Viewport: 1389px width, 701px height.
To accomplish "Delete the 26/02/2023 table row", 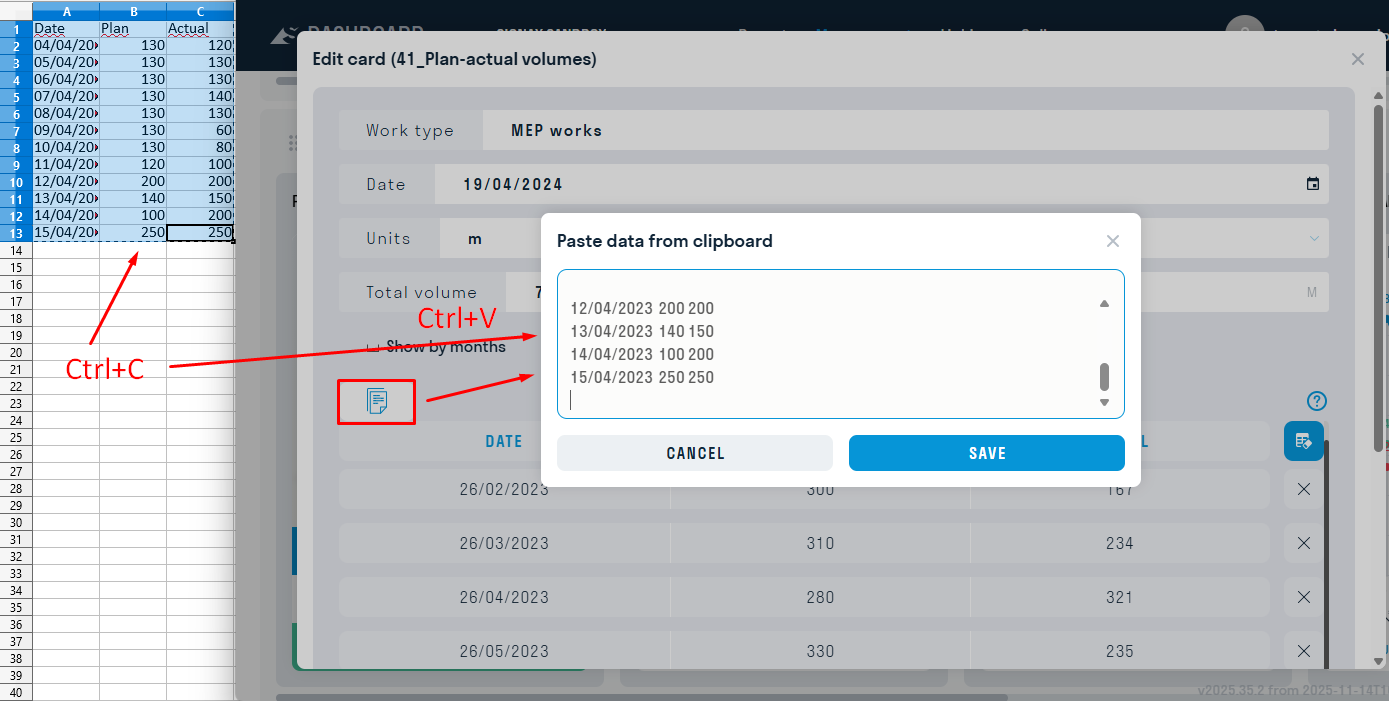I will 1304,489.
